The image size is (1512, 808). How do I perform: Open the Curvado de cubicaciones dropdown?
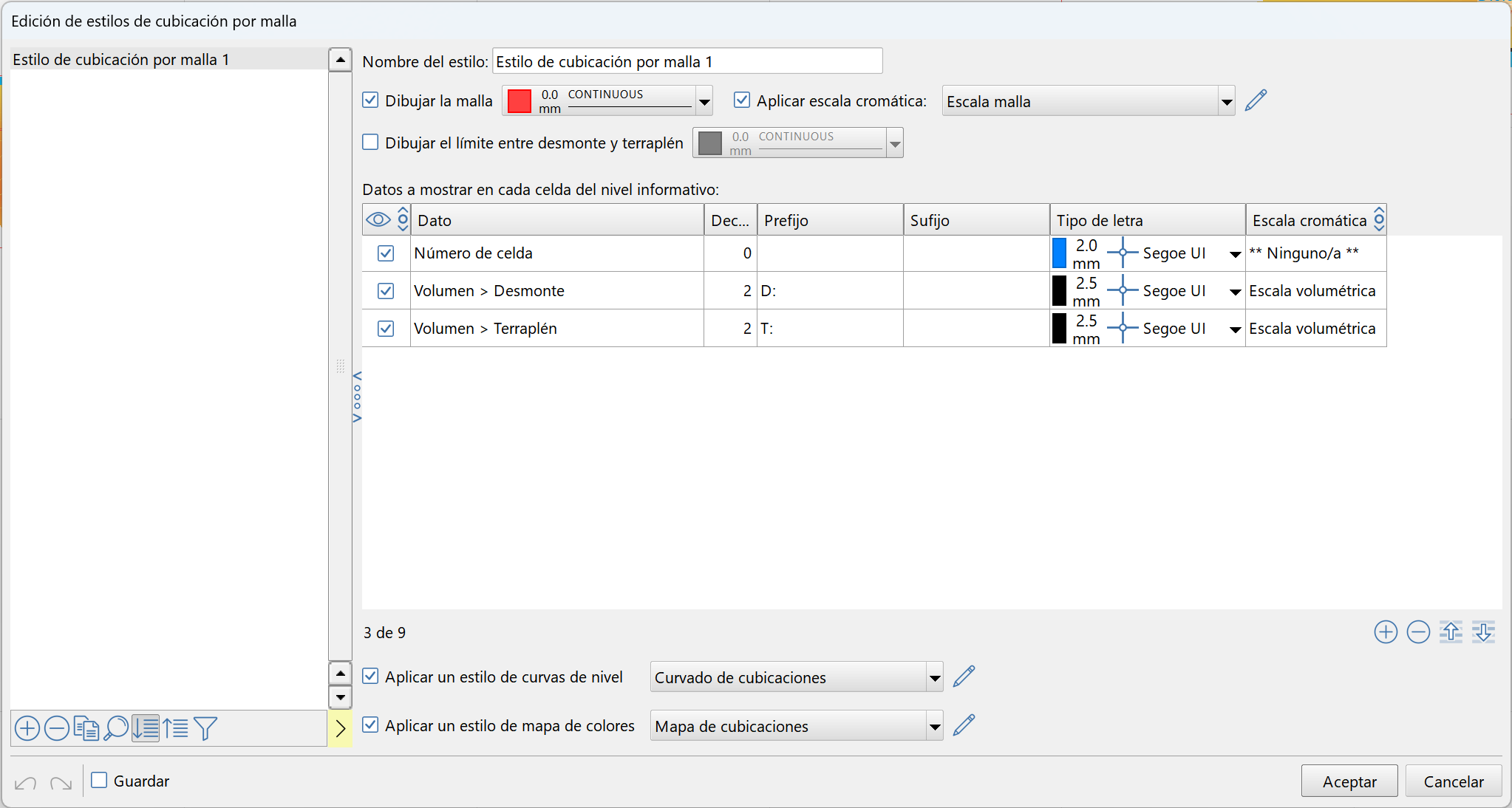[x=935, y=677]
